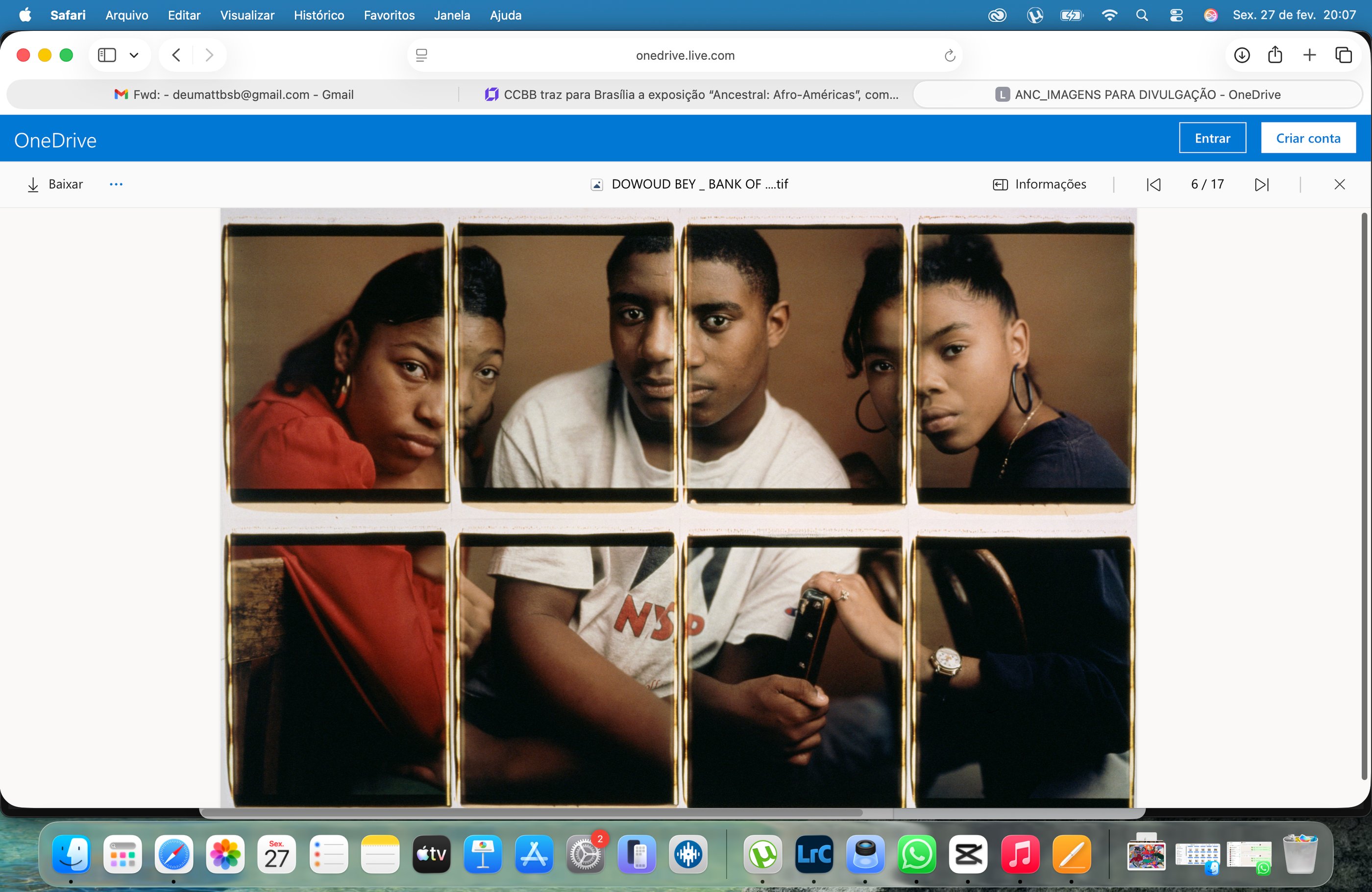Click the Safari back arrow

point(176,55)
